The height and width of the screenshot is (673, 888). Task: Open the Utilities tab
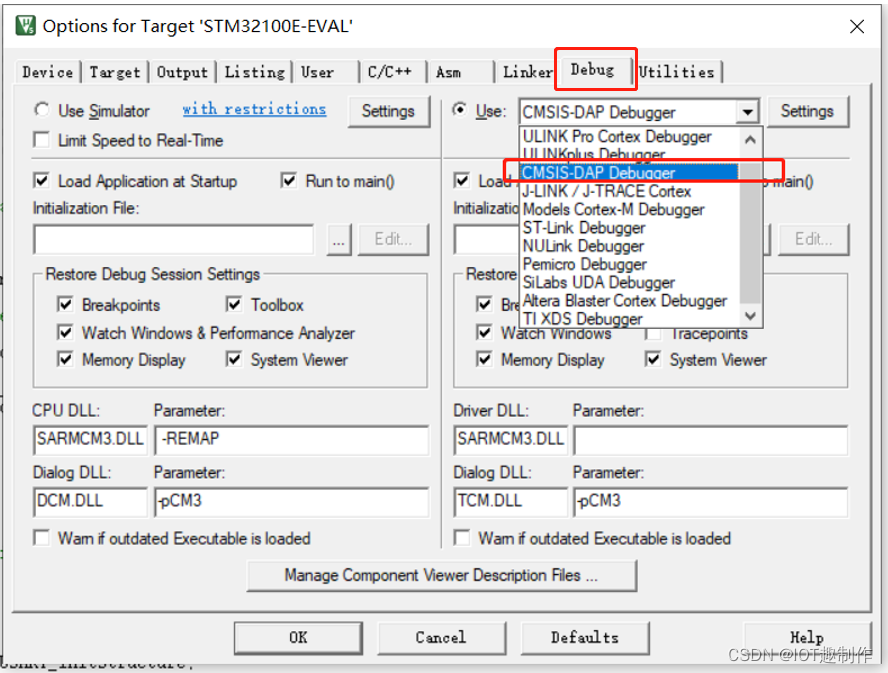(676, 73)
